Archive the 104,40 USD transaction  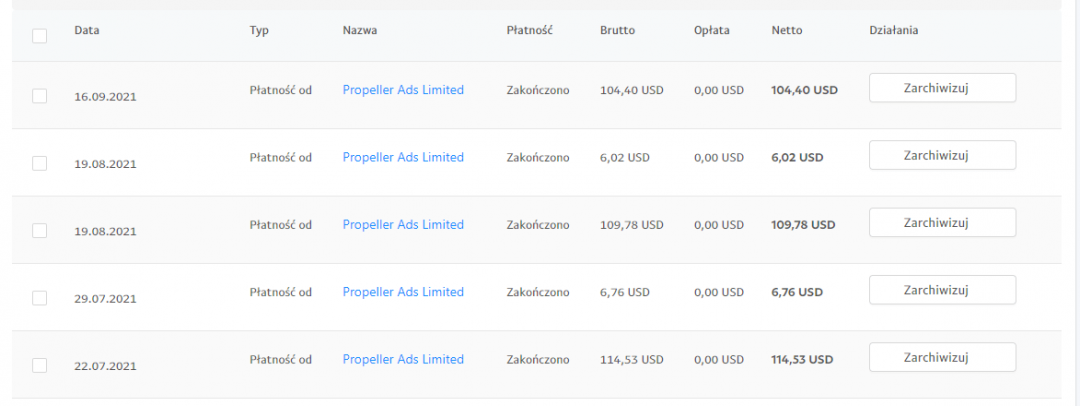point(942,88)
